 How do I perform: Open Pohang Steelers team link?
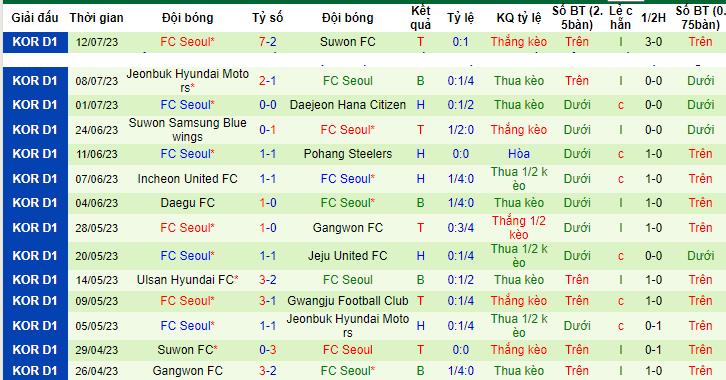point(347,154)
